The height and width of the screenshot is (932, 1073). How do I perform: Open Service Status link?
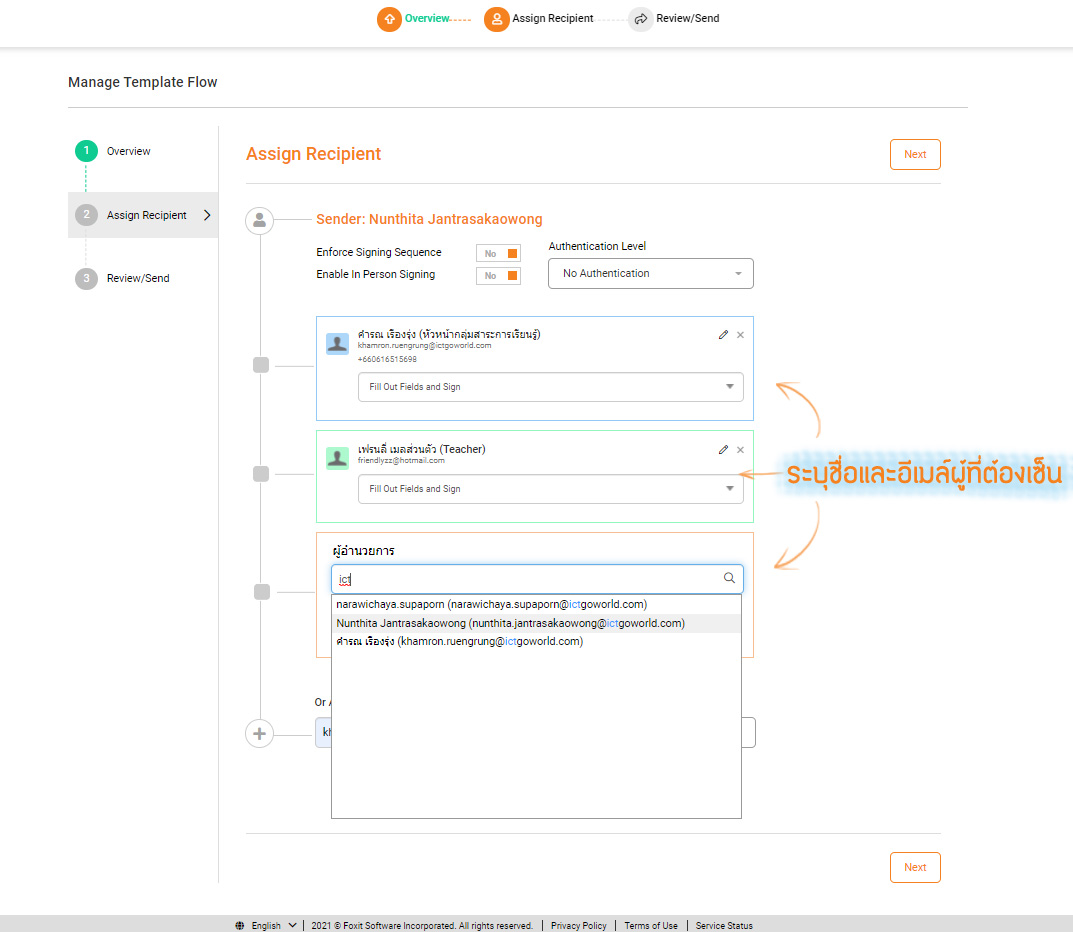pyautogui.click(x=724, y=925)
